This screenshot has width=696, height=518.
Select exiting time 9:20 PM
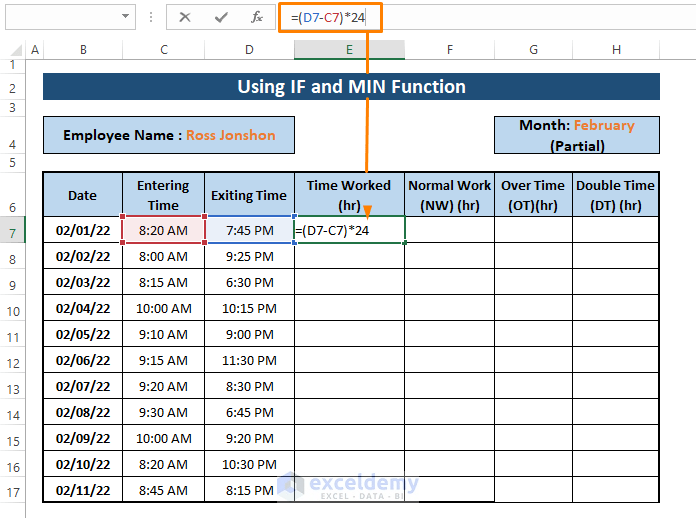pyautogui.click(x=249, y=438)
